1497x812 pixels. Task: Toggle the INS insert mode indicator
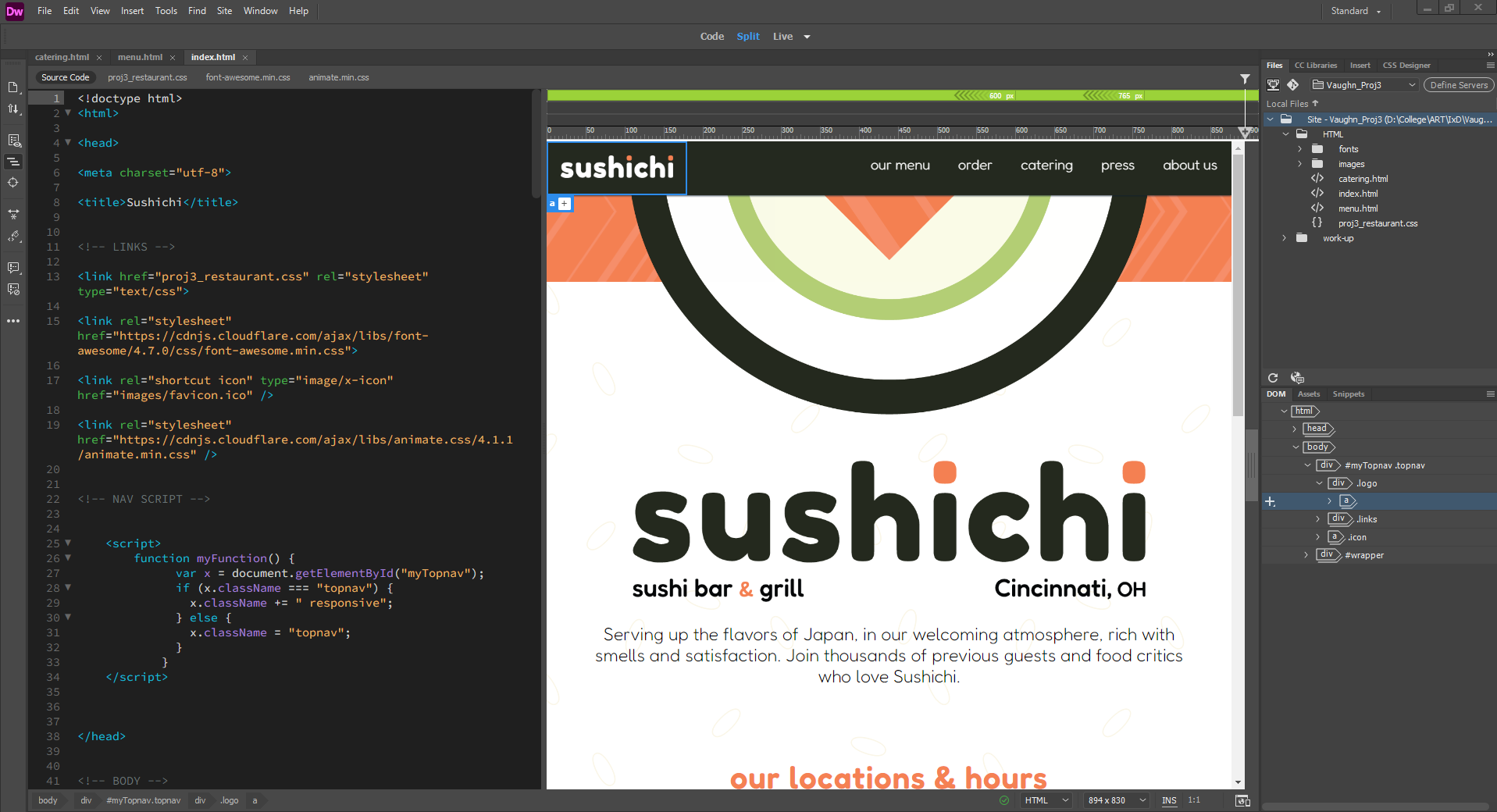click(1169, 800)
